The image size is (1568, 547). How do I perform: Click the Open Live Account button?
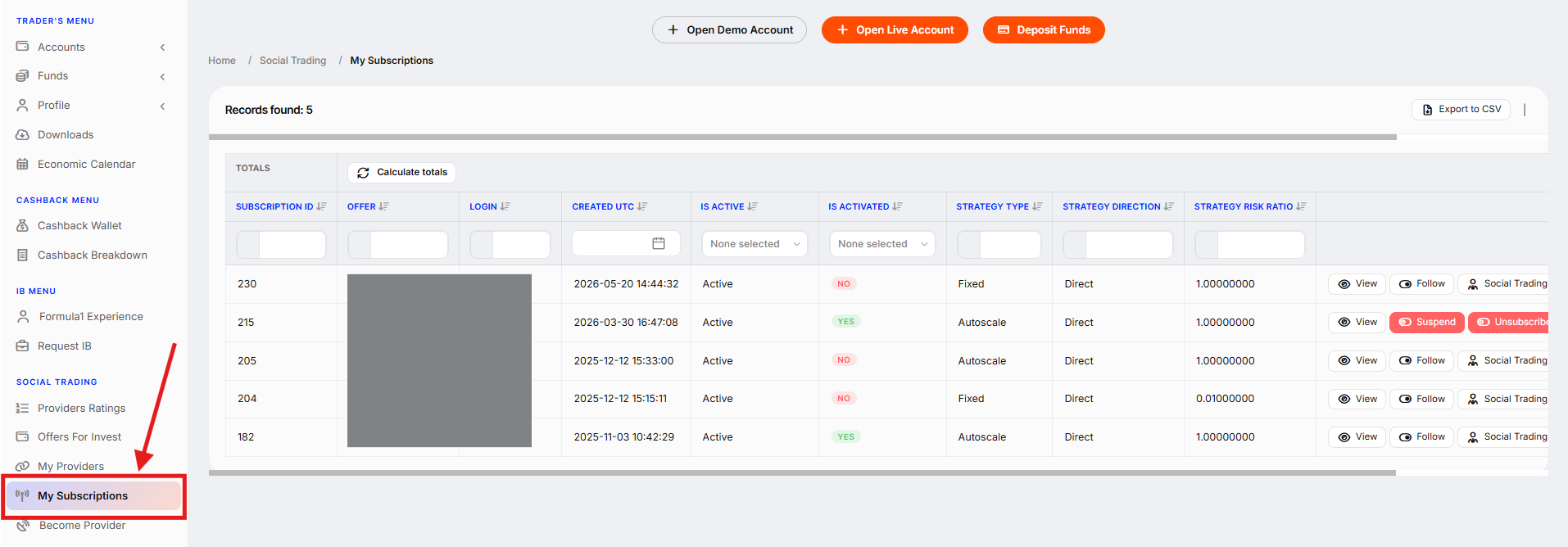[x=895, y=30]
